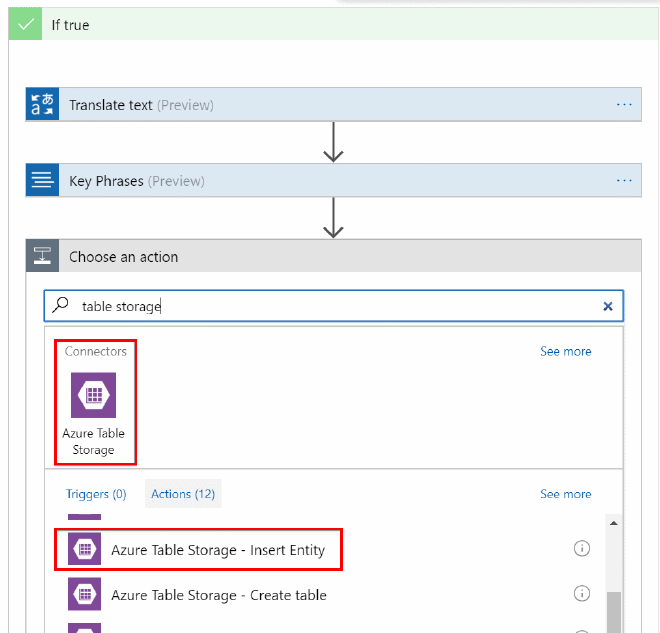Click the Translate text connector icon
This screenshot has width=660, height=633.
click(x=42, y=104)
